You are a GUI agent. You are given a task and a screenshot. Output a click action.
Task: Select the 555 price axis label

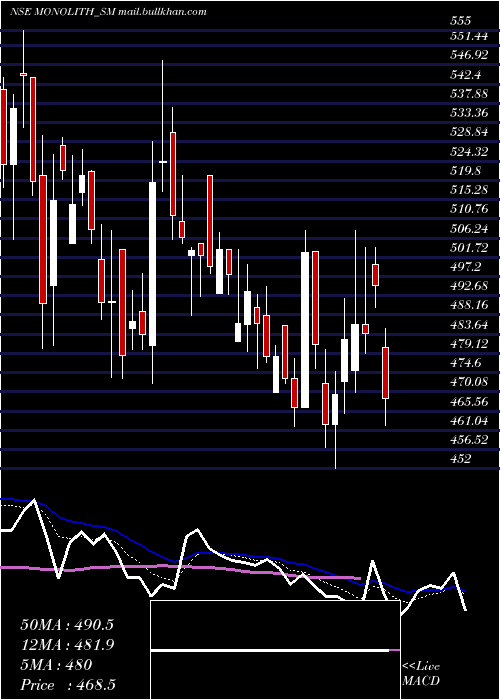(x=461, y=21)
